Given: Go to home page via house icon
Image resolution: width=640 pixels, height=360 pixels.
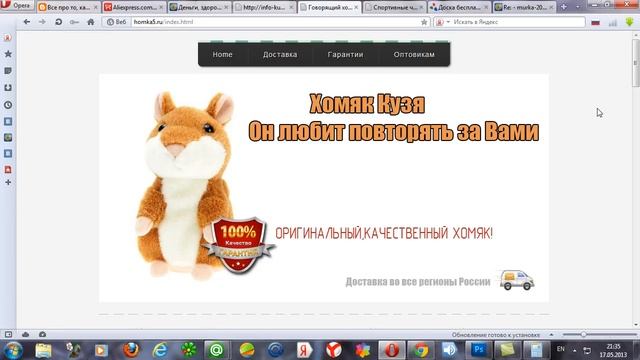Looking at the screenshot, I should 91,22.
